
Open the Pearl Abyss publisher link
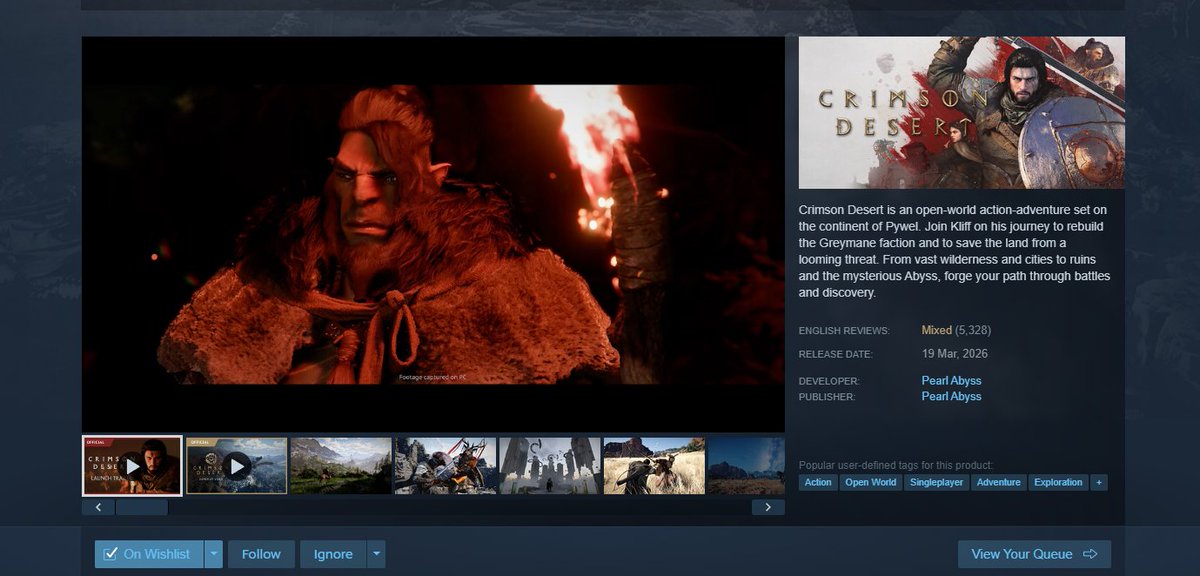(951, 397)
